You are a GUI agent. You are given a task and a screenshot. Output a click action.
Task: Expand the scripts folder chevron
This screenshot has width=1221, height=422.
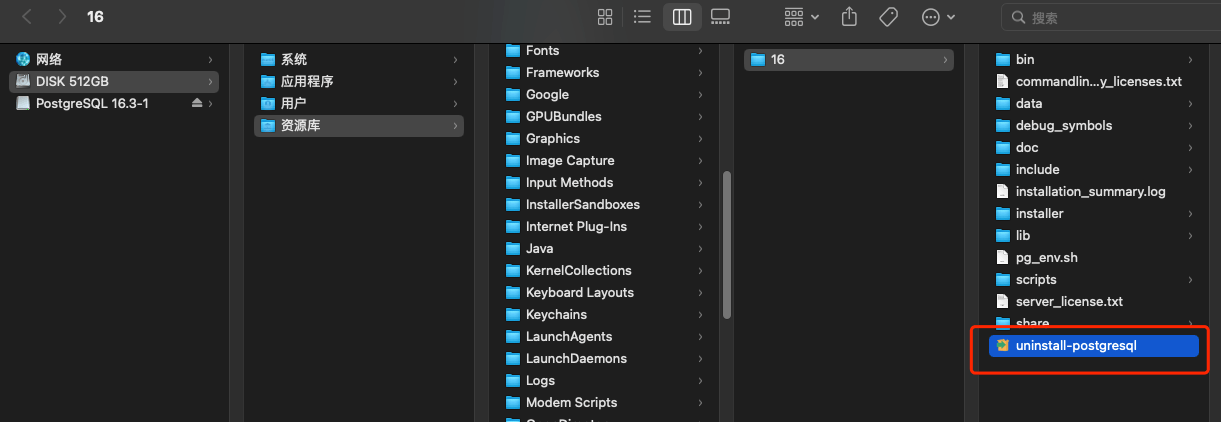coord(1190,280)
